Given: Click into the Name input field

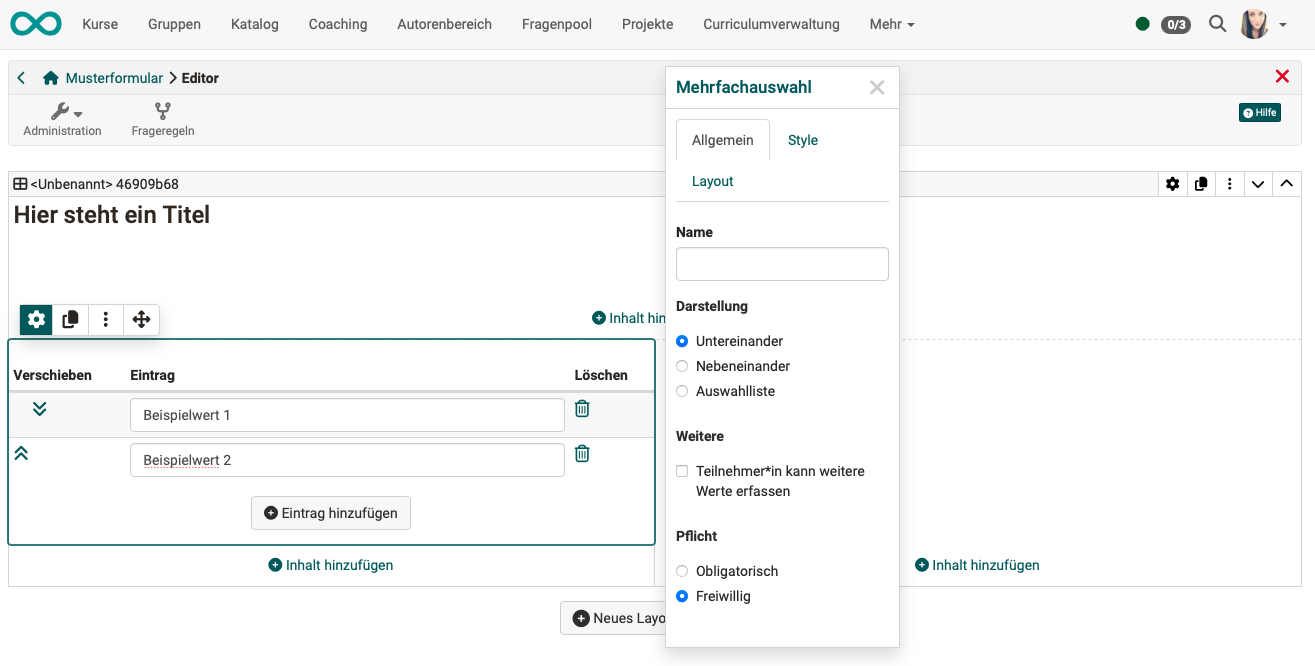Looking at the screenshot, I should 782,264.
